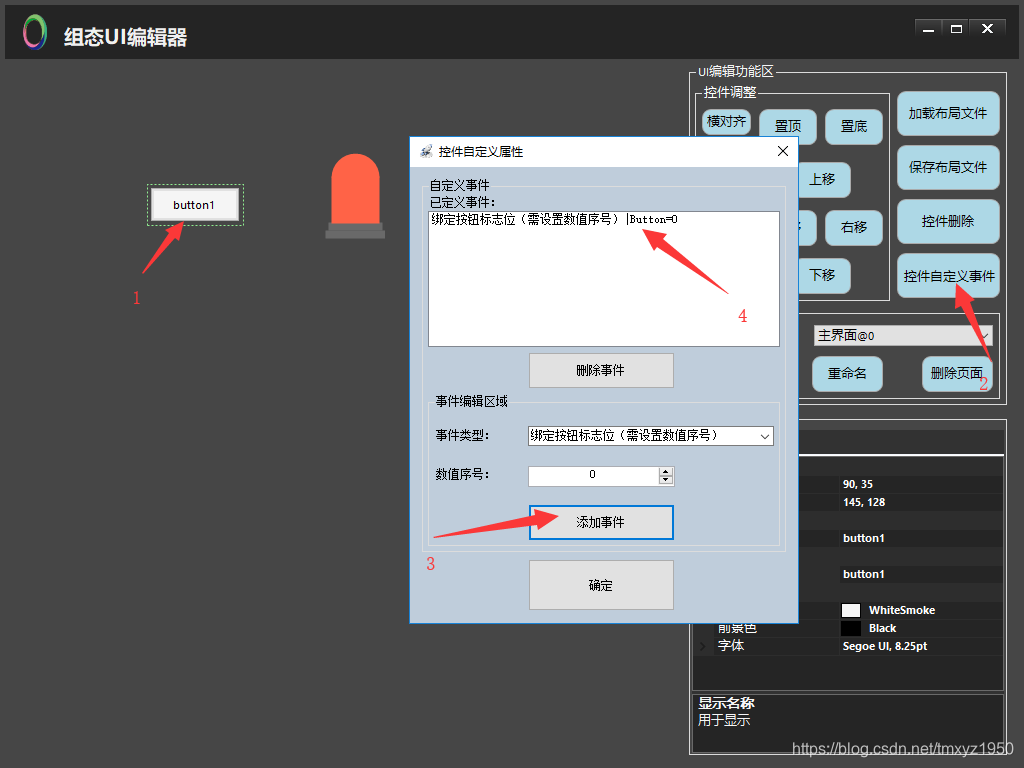
Task: Select the defined event entry Button=0
Action: tap(554, 219)
